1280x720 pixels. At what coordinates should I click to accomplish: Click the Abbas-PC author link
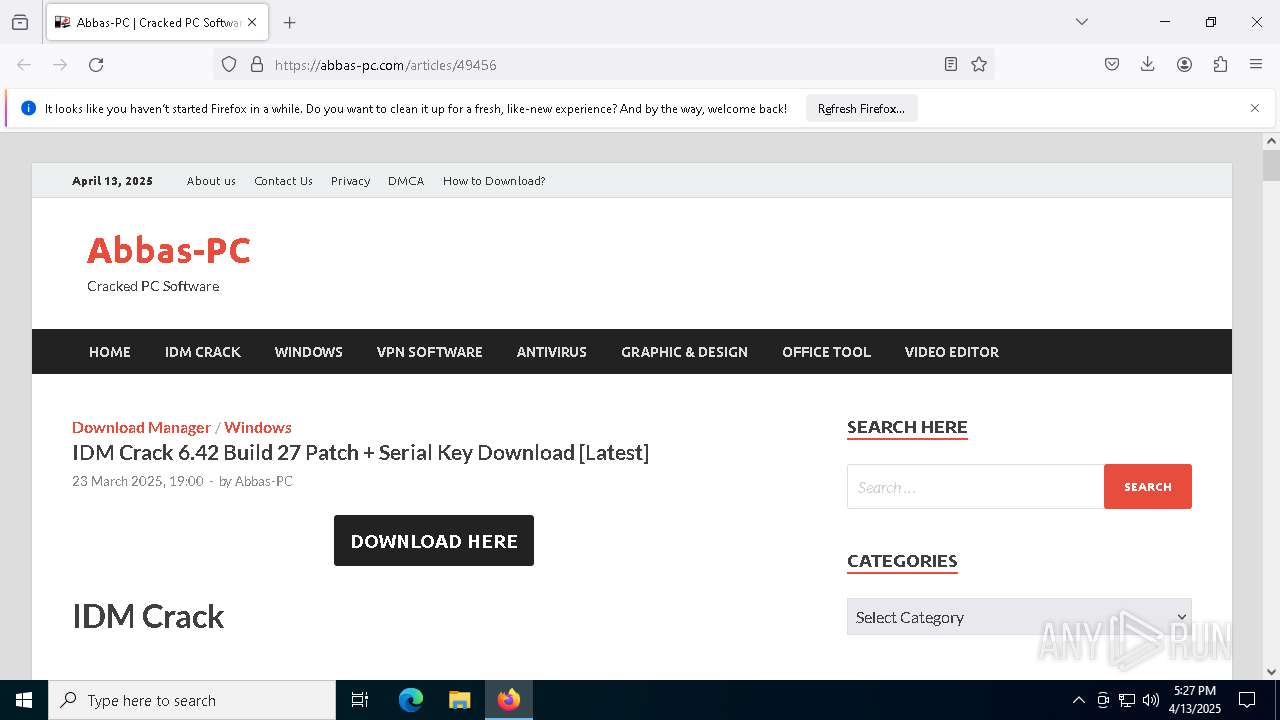[x=264, y=481]
